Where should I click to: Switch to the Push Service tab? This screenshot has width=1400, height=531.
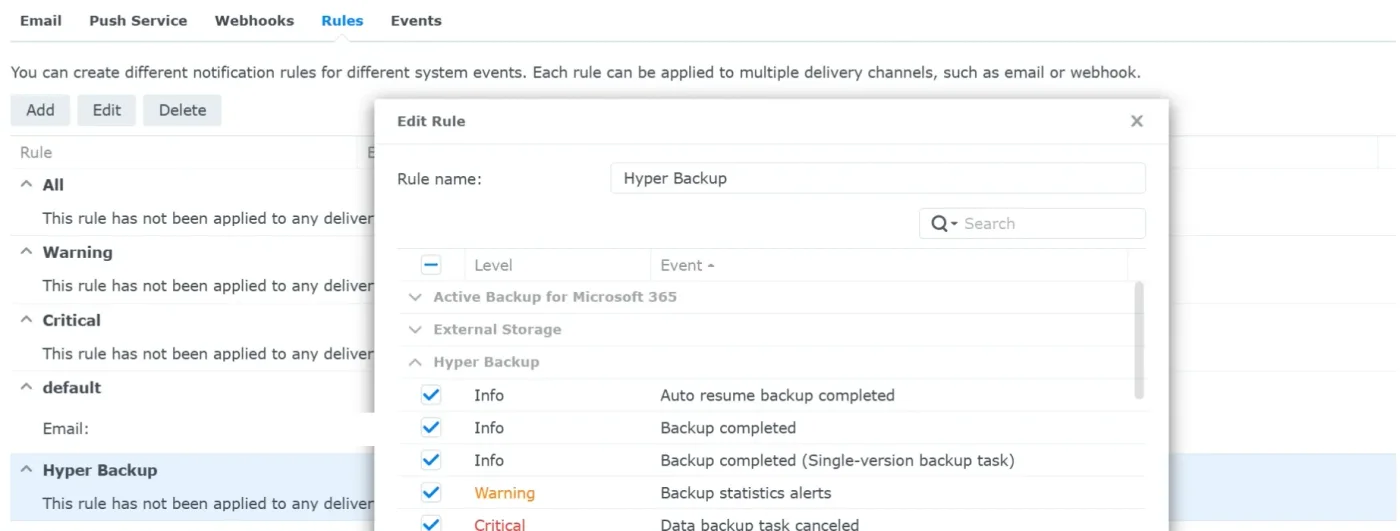point(138,20)
